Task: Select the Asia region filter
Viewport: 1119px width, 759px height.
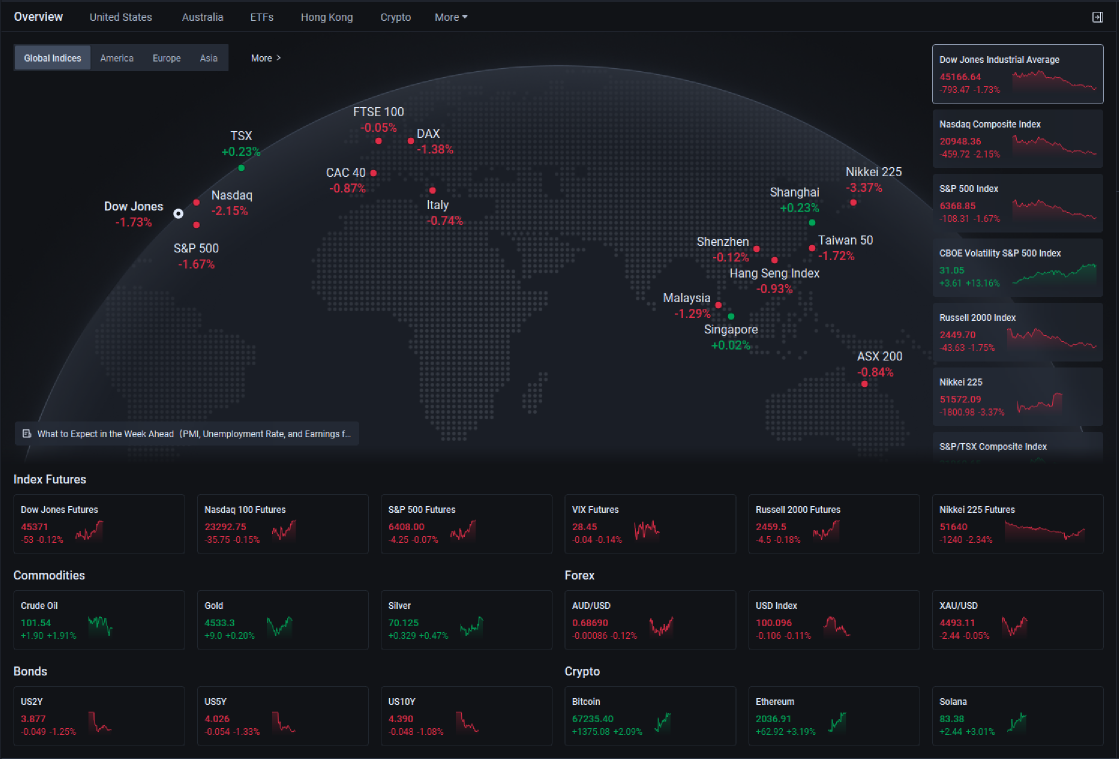Action: [208, 58]
